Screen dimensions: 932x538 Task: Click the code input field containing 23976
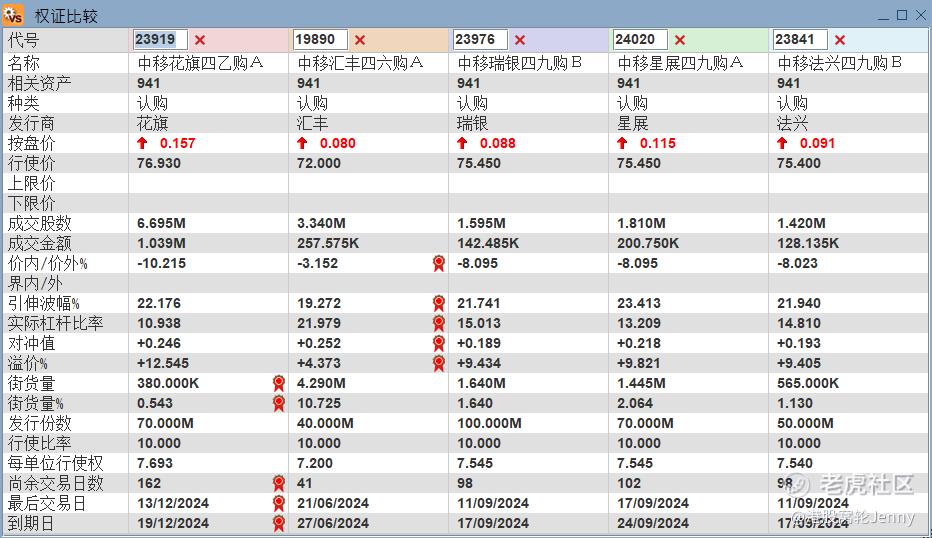[480, 40]
